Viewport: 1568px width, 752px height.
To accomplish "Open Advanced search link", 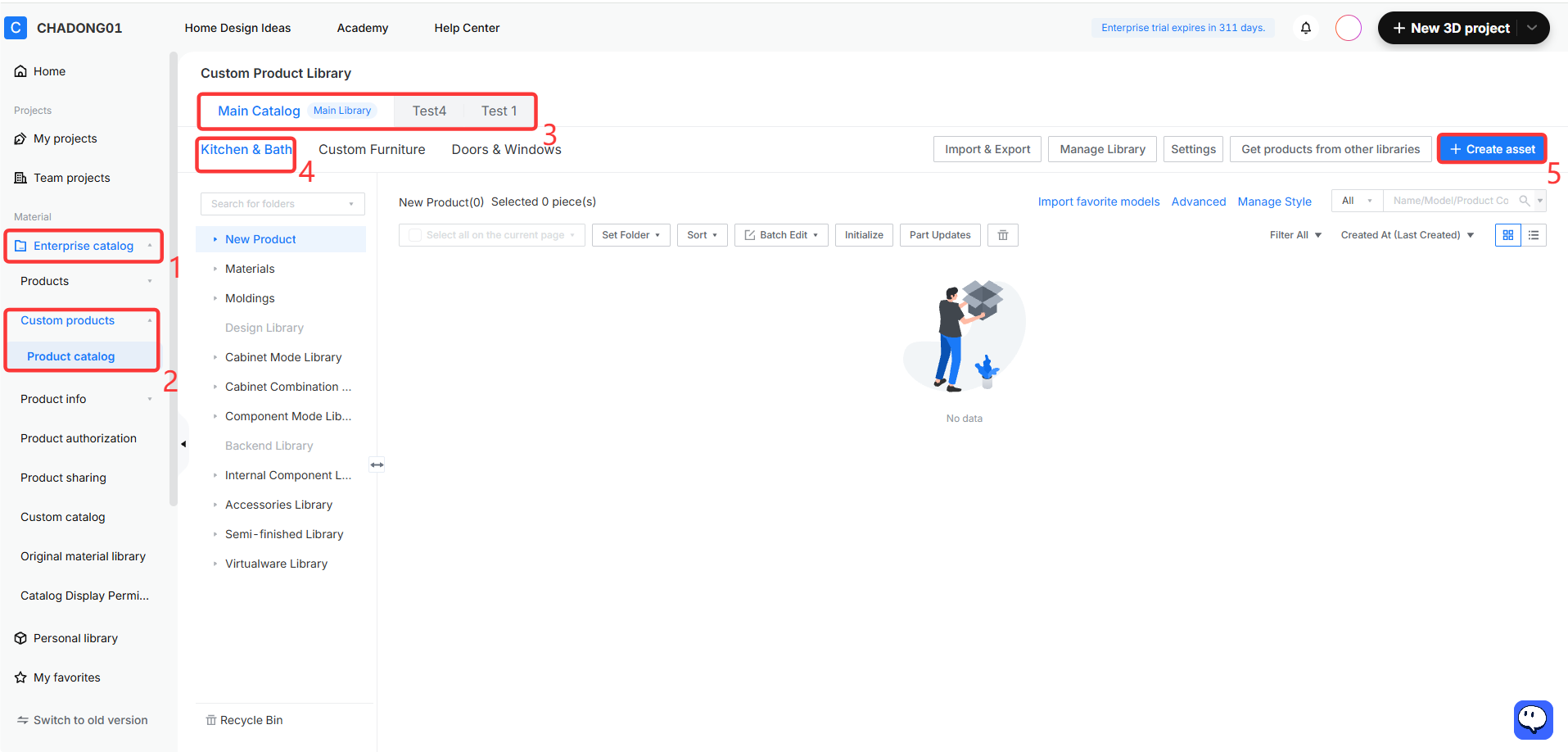I will pyautogui.click(x=1199, y=202).
